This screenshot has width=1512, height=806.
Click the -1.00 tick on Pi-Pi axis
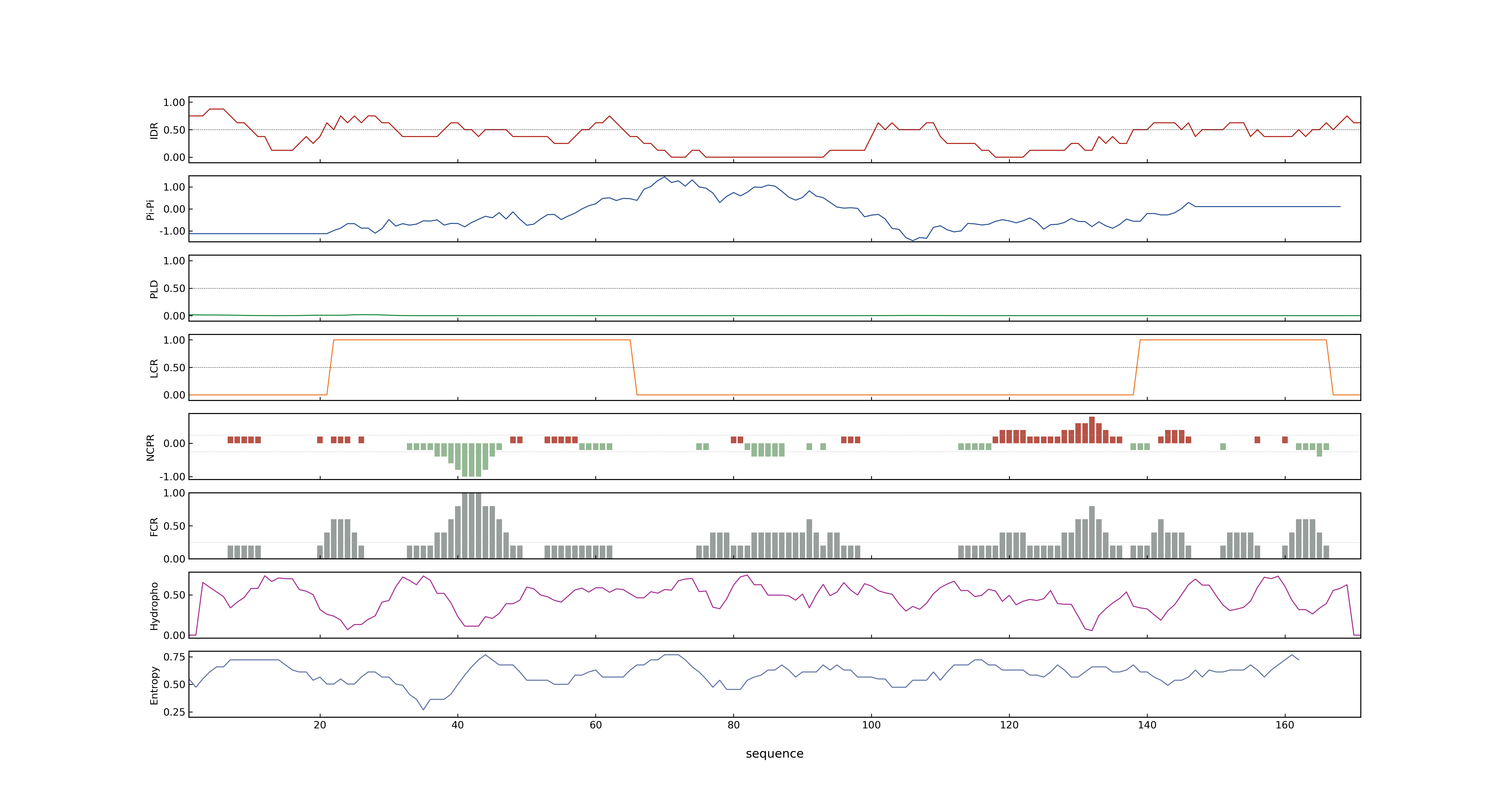(x=172, y=231)
